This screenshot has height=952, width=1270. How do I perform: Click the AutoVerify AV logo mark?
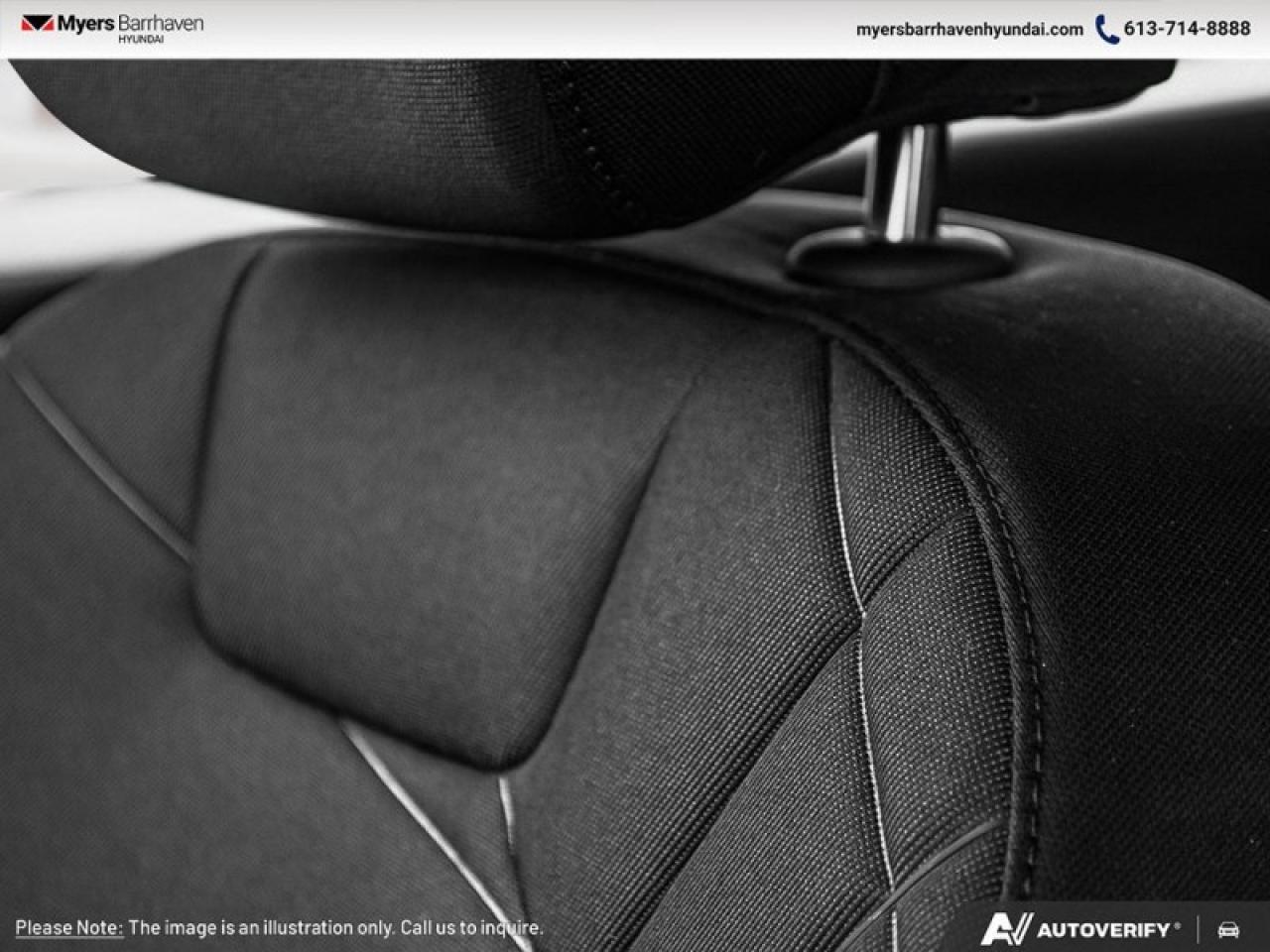(1006, 929)
